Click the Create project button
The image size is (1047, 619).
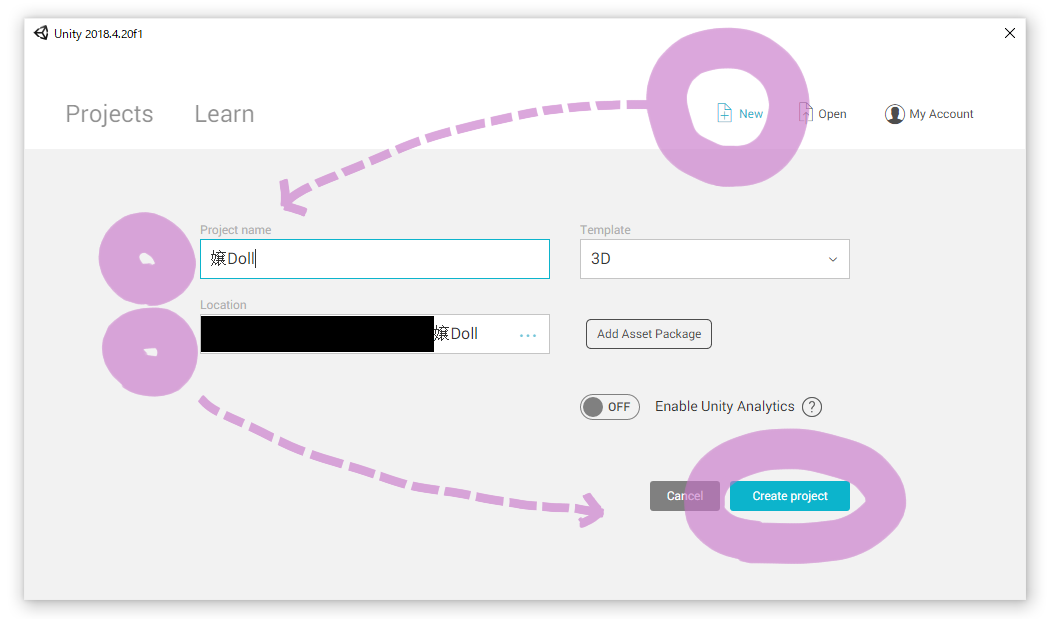[x=790, y=496]
